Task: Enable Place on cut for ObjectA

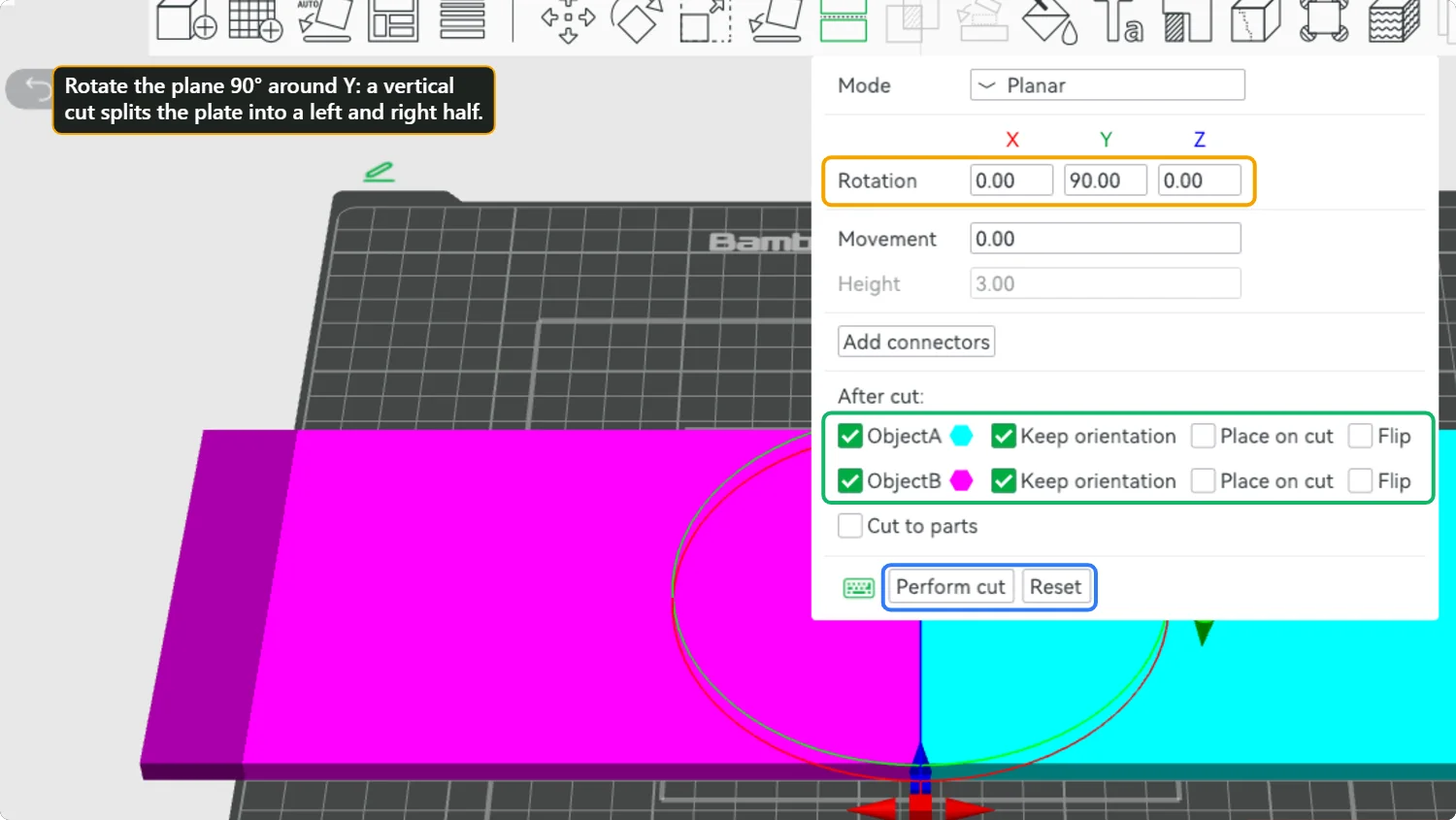Action: coord(1204,437)
